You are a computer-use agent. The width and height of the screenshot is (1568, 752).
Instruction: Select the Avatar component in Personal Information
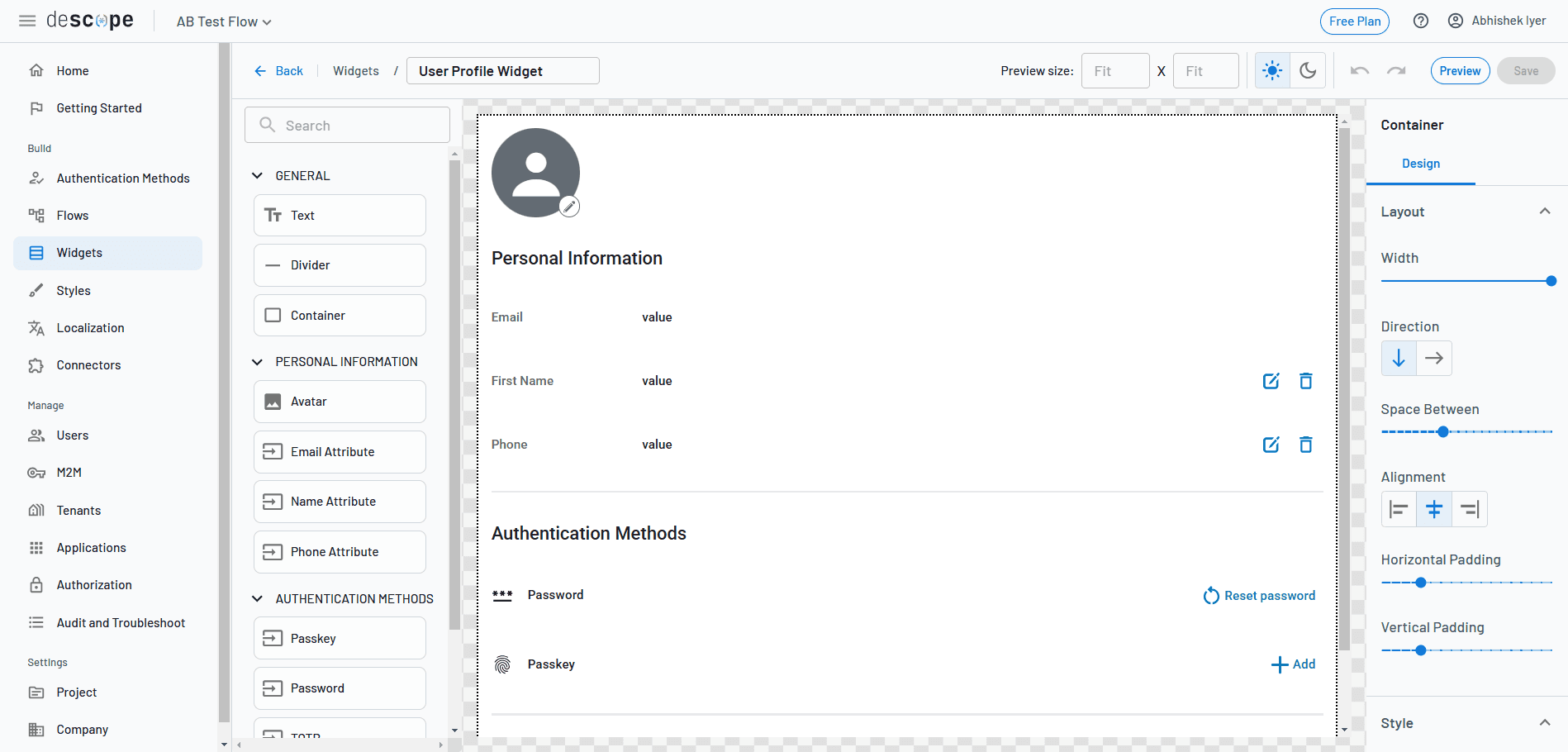(x=339, y=401)
